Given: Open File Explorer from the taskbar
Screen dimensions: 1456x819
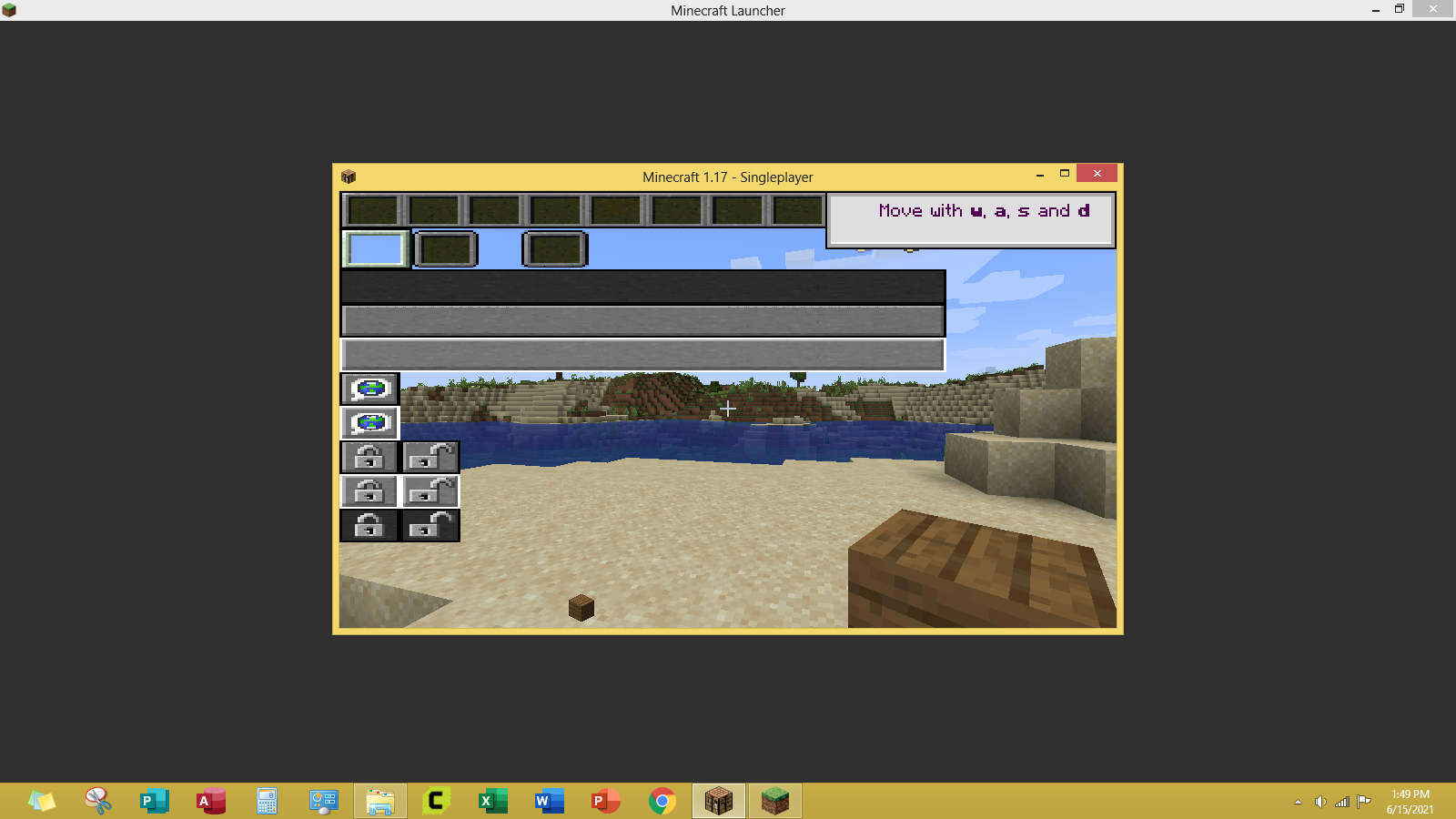Looking at the screenshot, I should pyautogui.click(x=379, y=801).
